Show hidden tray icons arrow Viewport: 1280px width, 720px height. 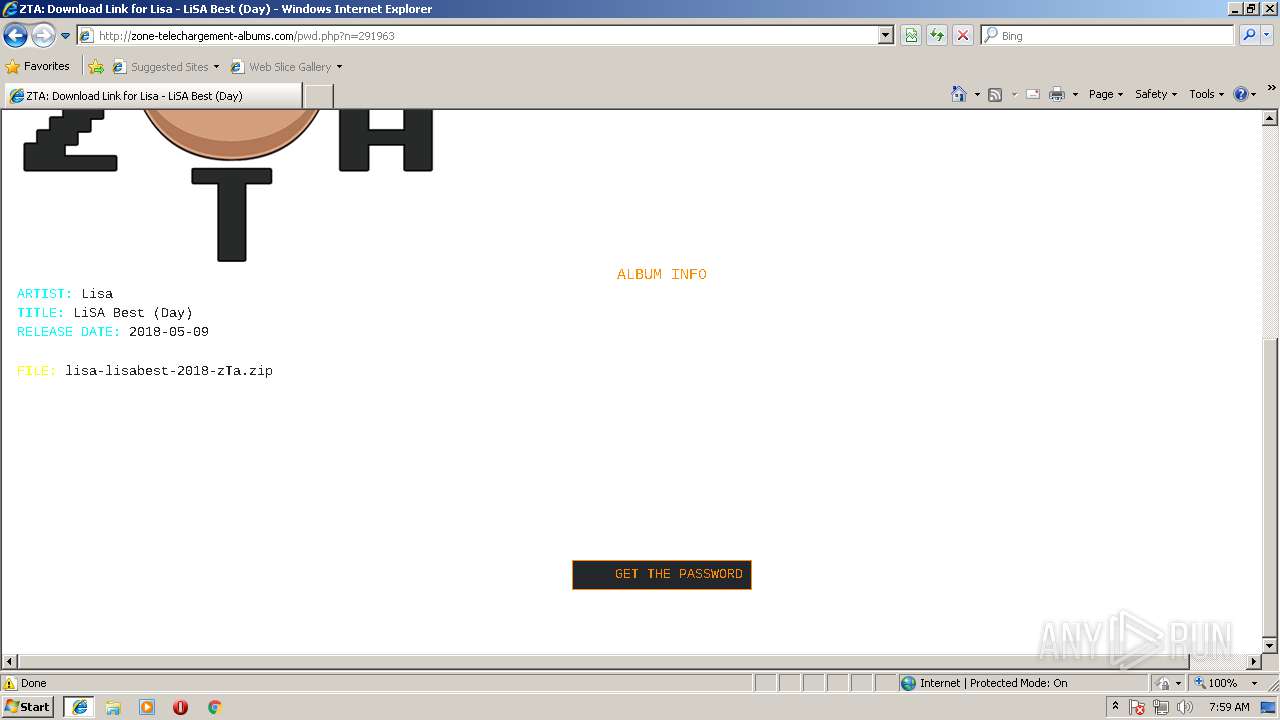[1116, 706]
